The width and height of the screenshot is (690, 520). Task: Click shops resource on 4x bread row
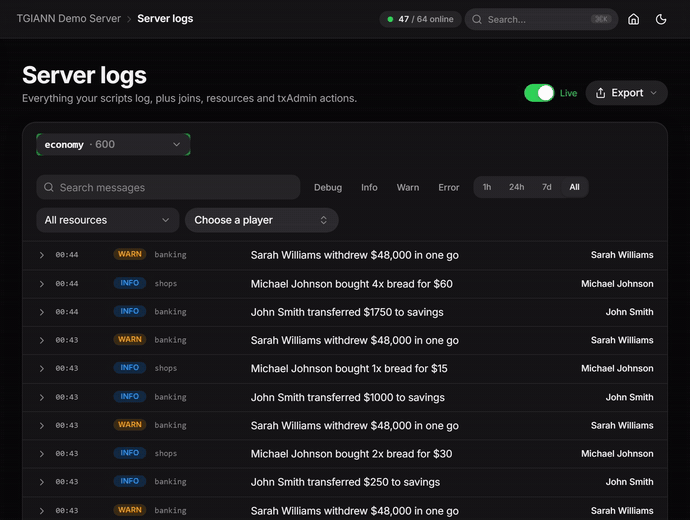click(x=165, y=284)
